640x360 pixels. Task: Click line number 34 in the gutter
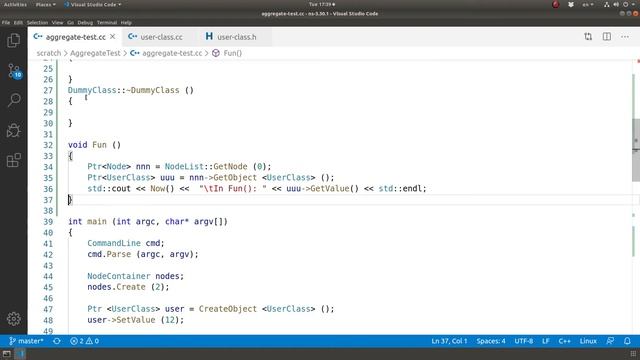pos(48,167)
